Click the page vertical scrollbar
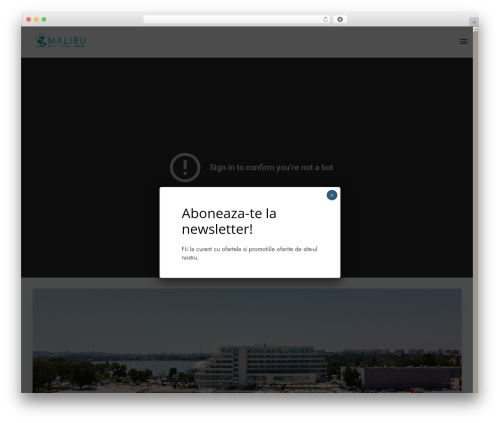Image resolution: width=500 pixels, height=423 pixels. click(476, 210)
